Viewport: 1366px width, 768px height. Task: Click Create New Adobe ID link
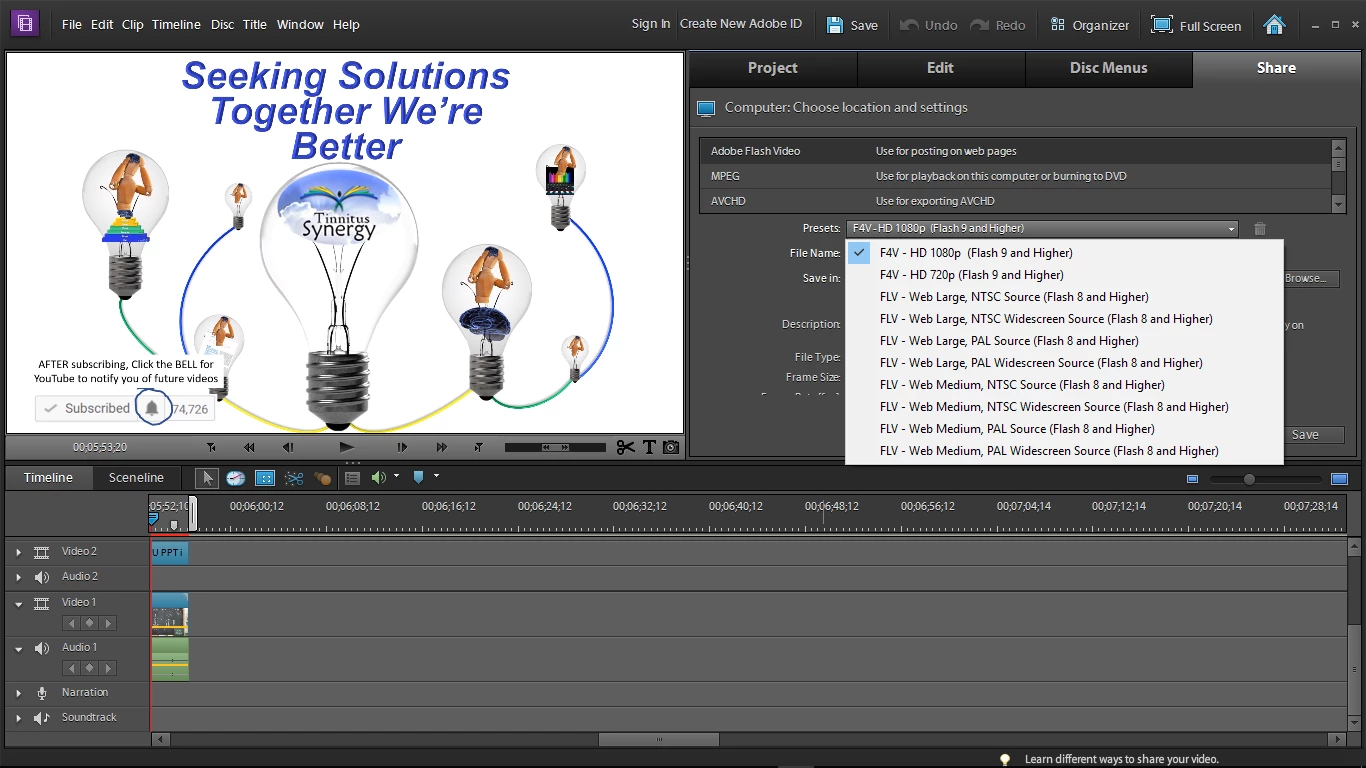coord(741,24)
